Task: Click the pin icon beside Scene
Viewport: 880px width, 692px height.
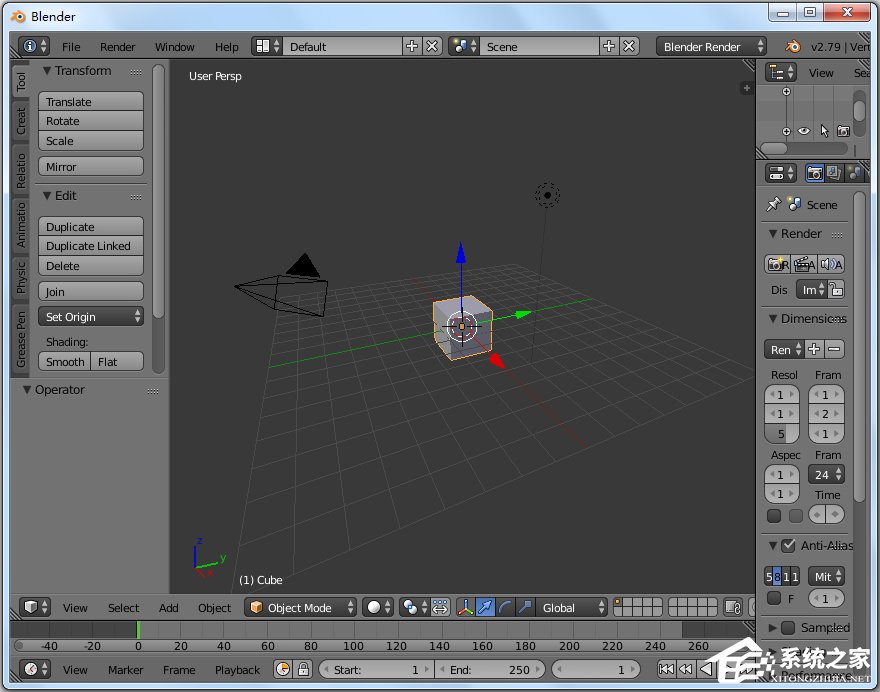Action: pyautogui.click(x=773, y=204)
